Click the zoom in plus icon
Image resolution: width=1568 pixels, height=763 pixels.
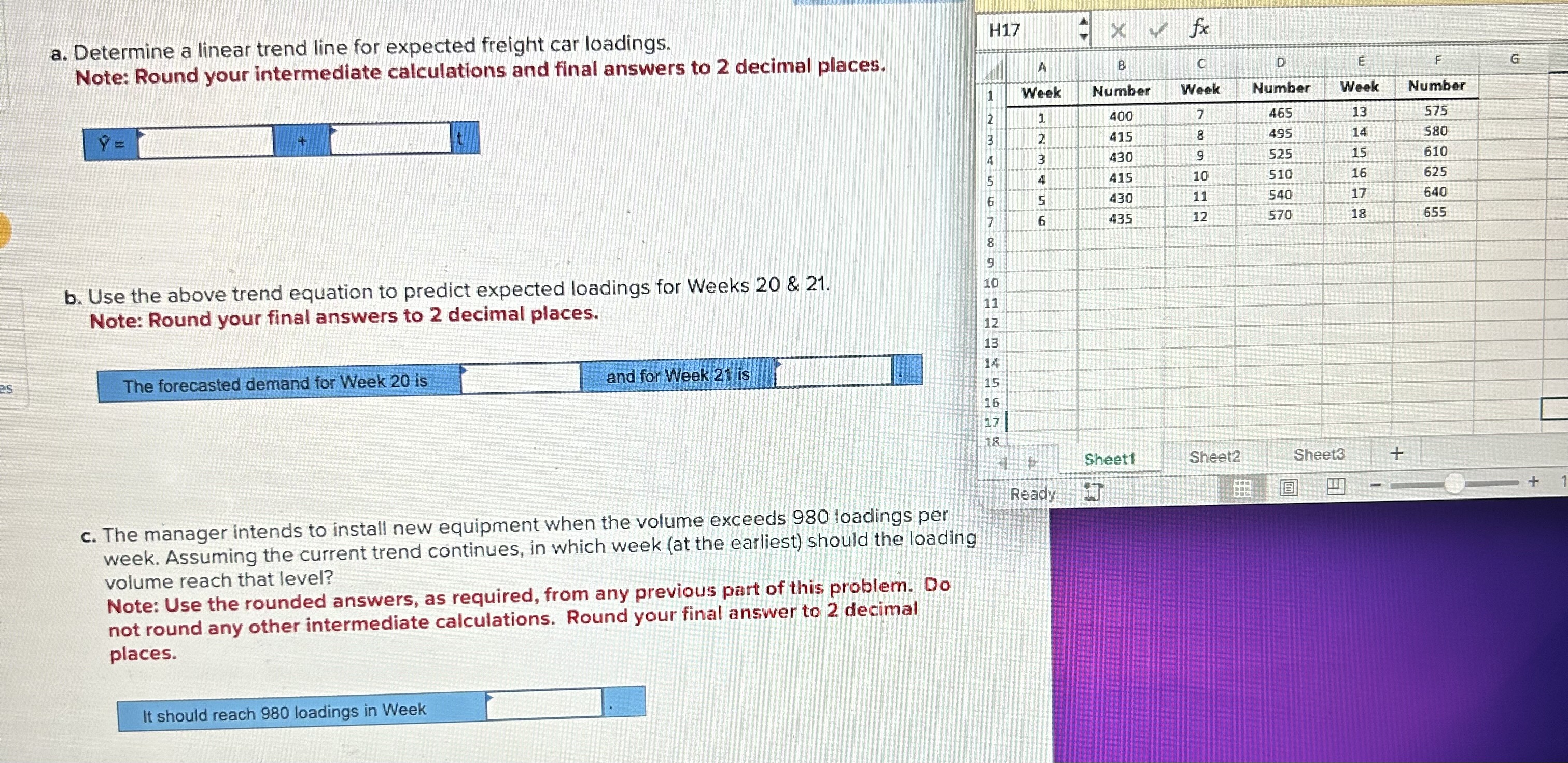[x=1533, y=482]
